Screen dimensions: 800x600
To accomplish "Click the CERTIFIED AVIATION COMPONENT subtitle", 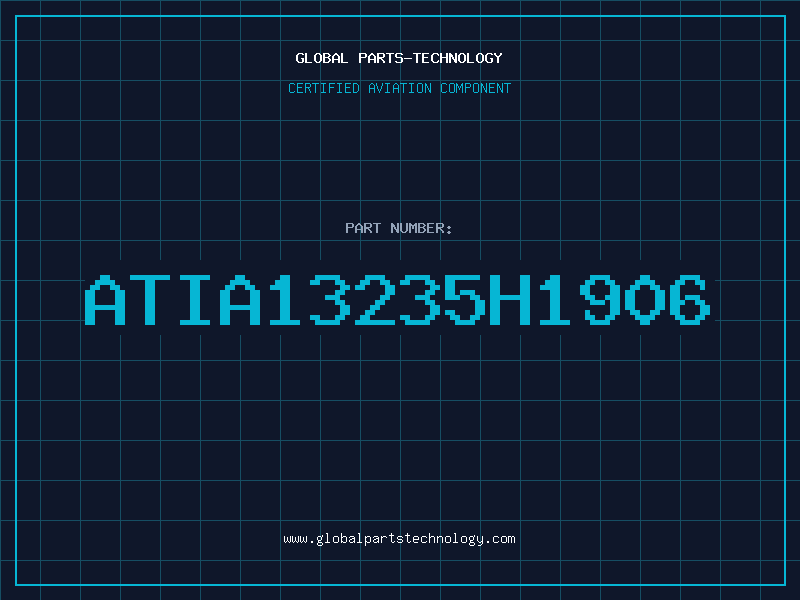I will 399,88.
